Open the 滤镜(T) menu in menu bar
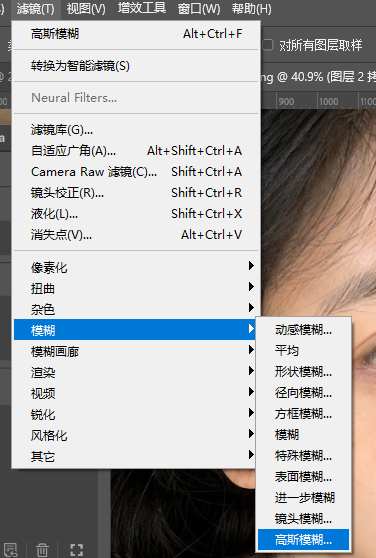Image resolution: width=376 pixels, height=558 pixels. click(x=36, y=9)
